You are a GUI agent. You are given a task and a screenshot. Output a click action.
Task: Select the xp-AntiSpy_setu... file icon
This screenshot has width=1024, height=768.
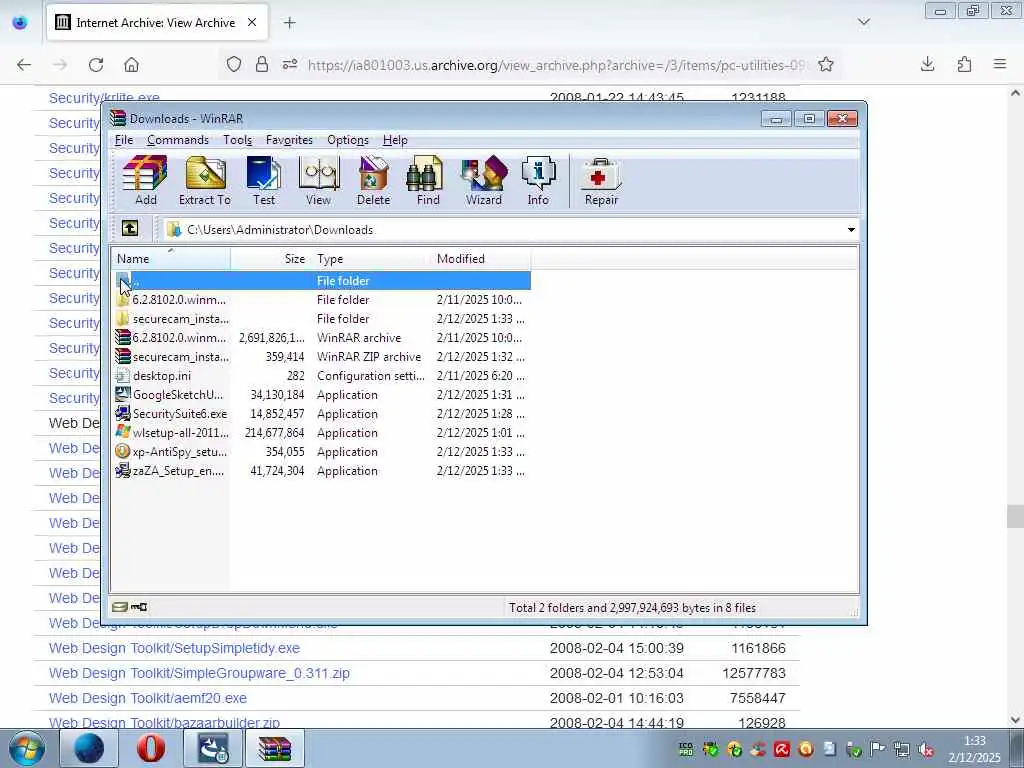(122, 451)
